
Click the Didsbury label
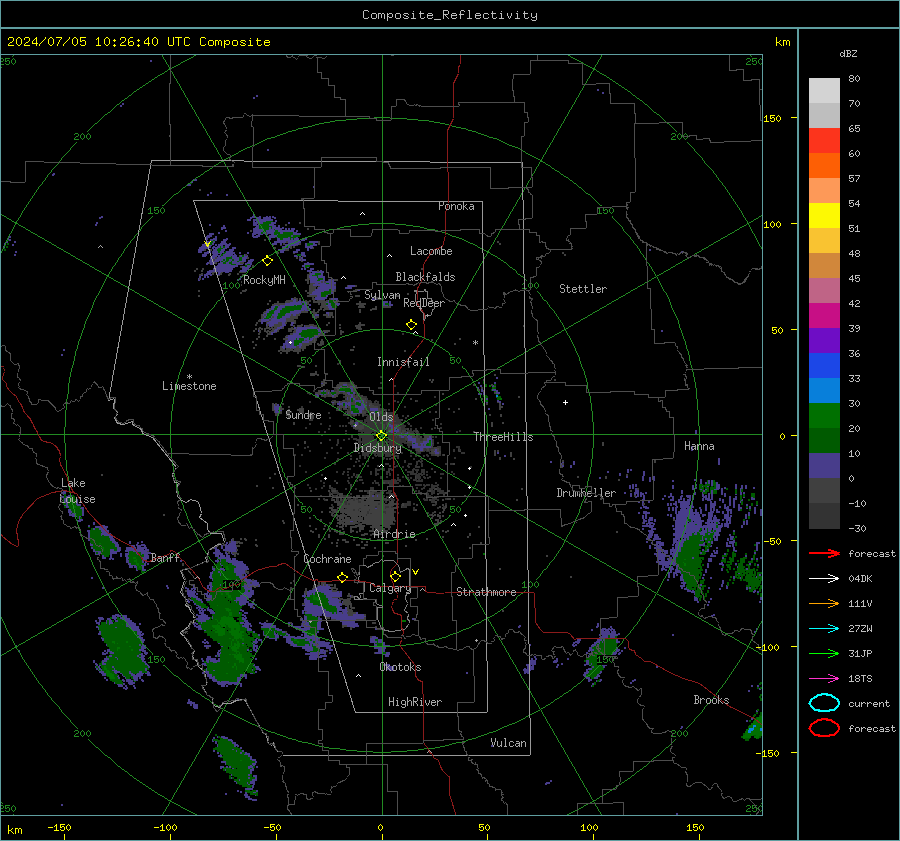point(378,448)
